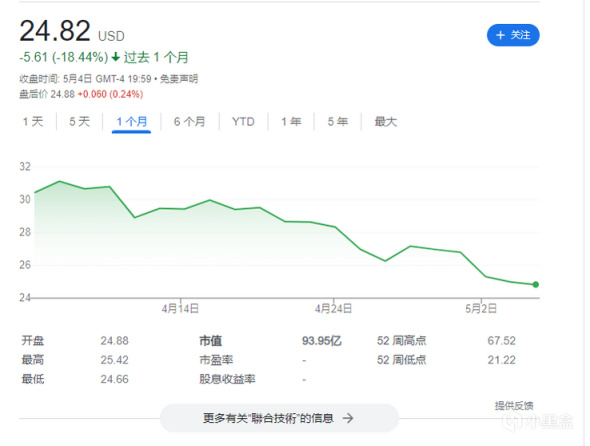Screen dimensions: 590x446
Task: Click the arrow icon in 更多有关 link
Action: 348,418
